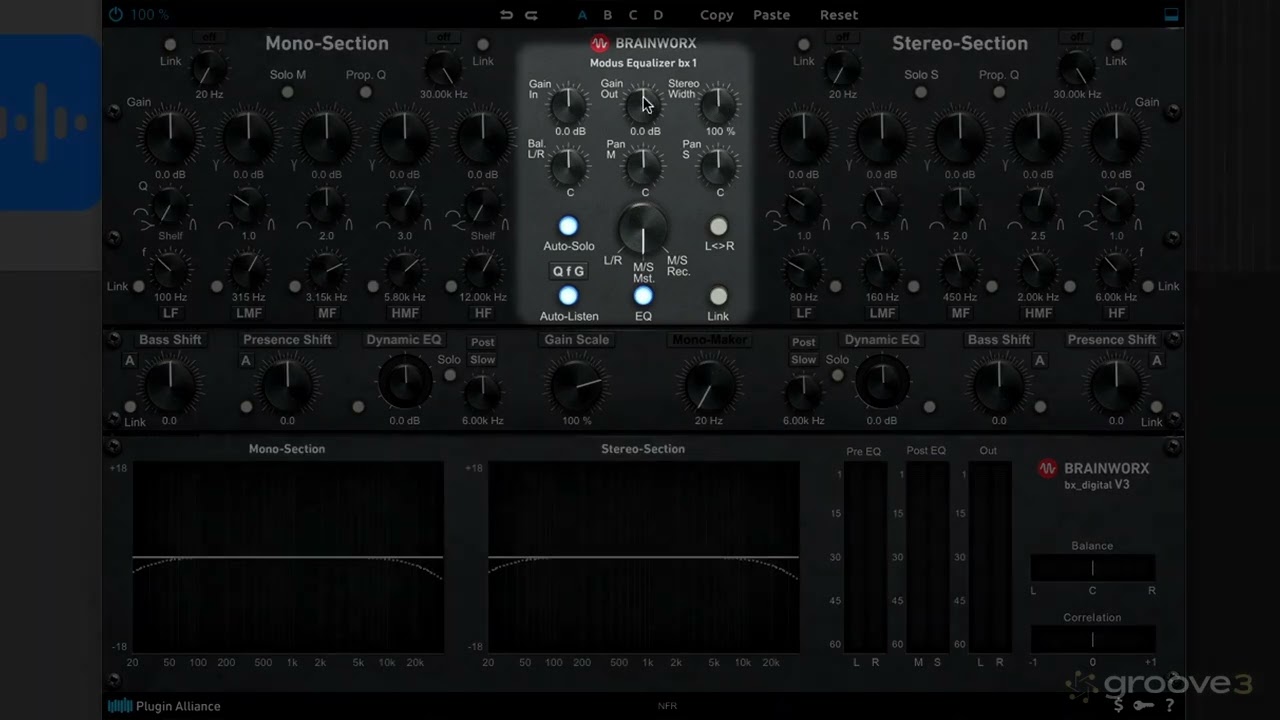Toggle the Auto-Solo light
The image size is (1280, 720).
[568, 226]
